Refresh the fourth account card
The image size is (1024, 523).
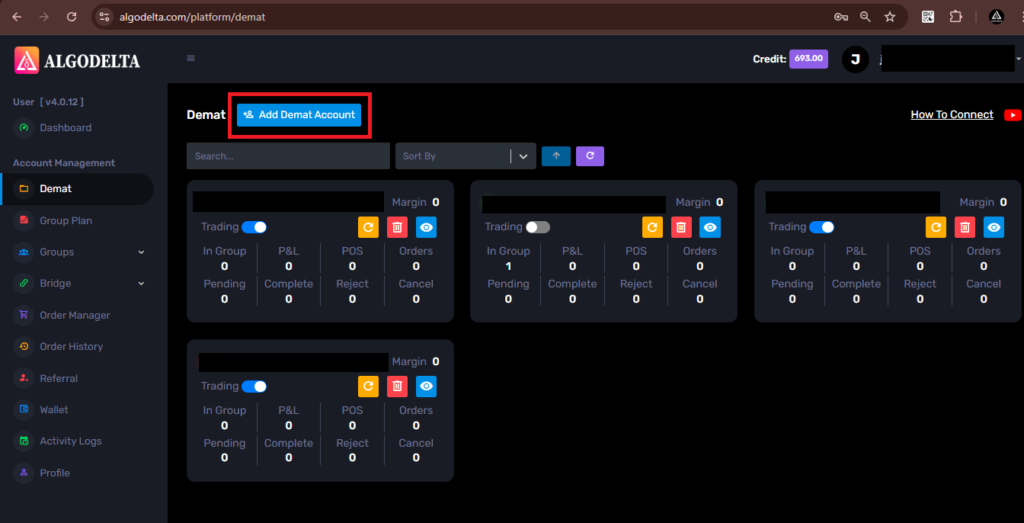368,387
